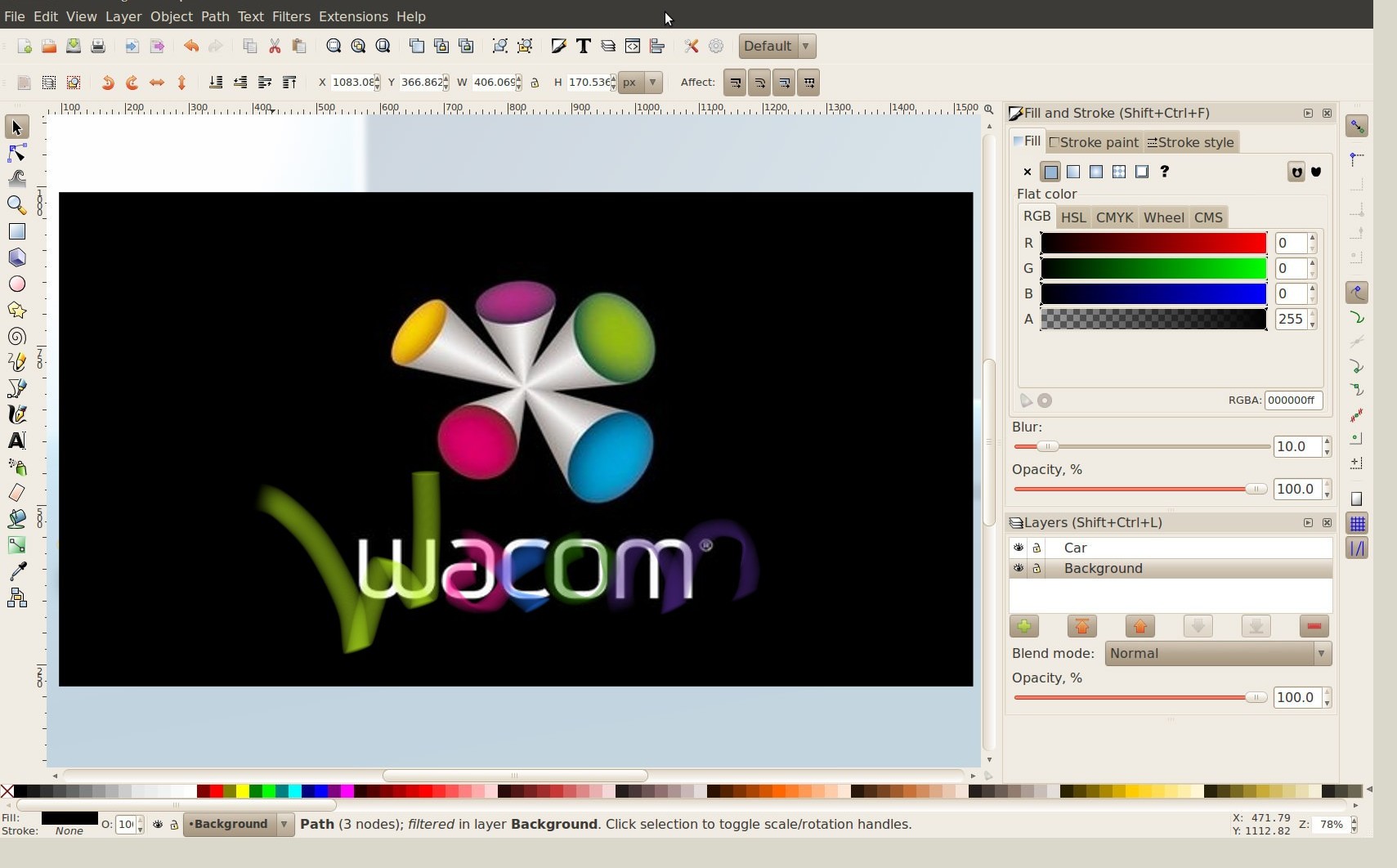Add a new layer with plus button
The width and height of the screenshot is (1397, 868).
tap(1023, 626)
